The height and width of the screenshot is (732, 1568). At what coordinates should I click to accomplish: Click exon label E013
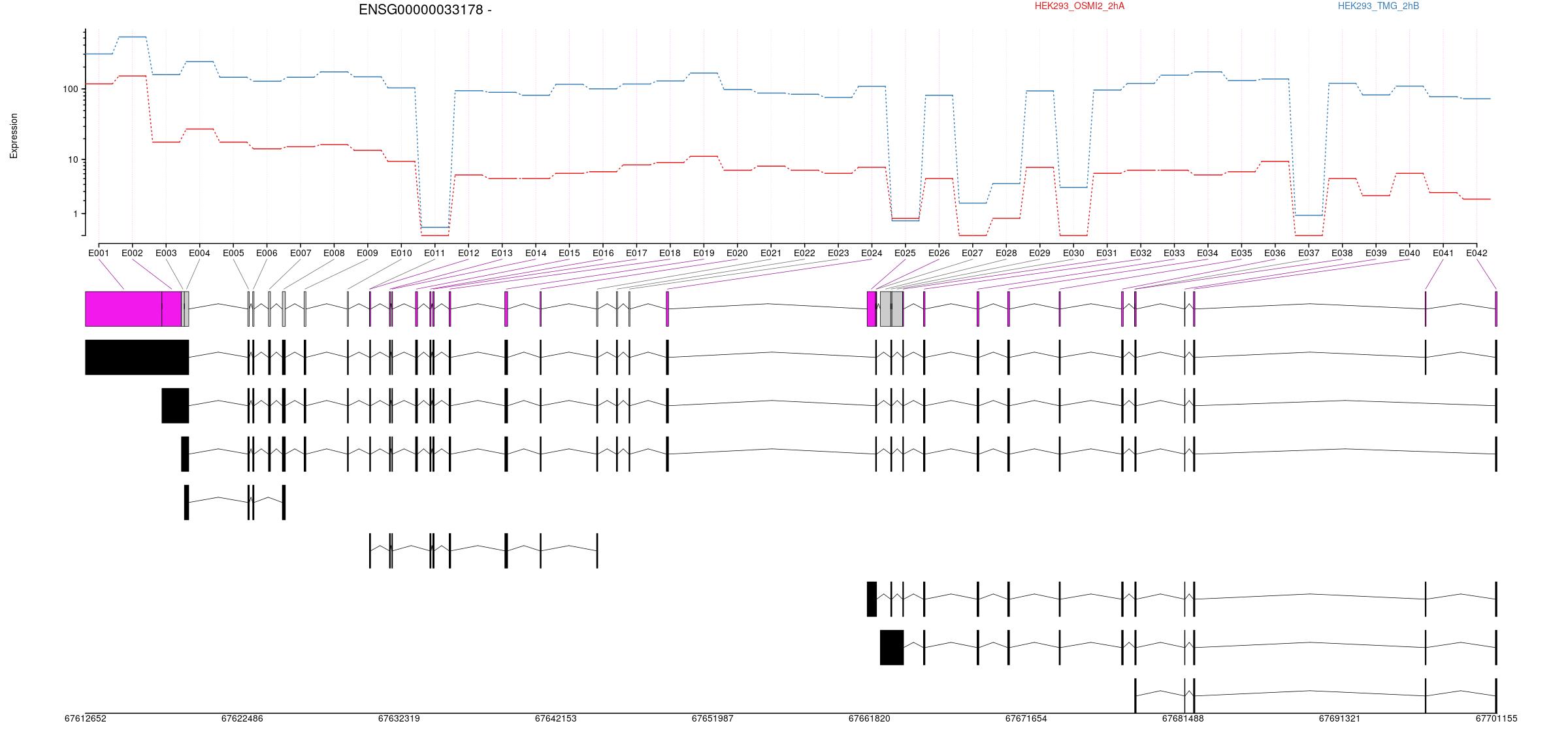pos(502,253)
